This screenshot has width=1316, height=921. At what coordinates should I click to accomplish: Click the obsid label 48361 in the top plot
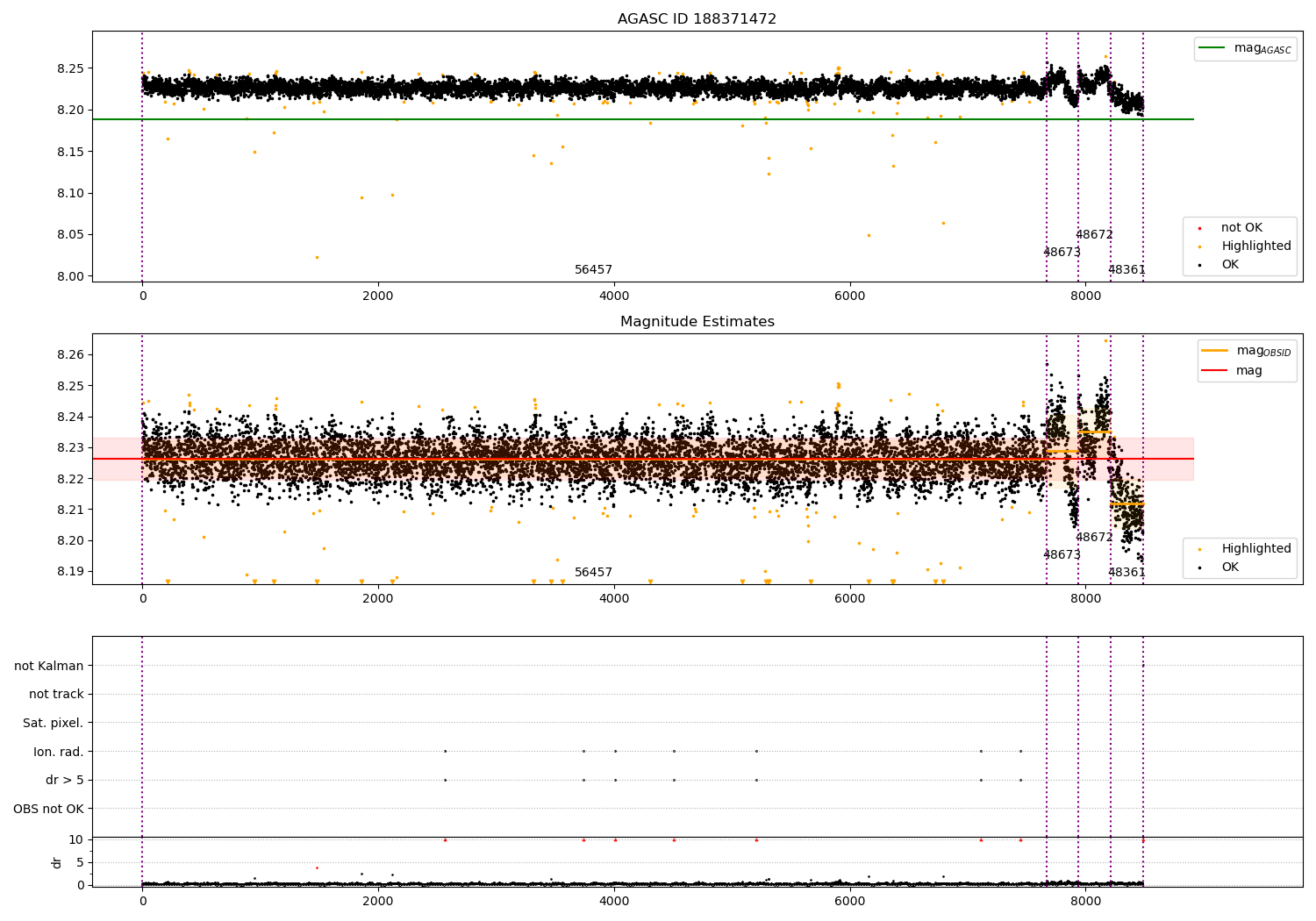coord(1126,269)
